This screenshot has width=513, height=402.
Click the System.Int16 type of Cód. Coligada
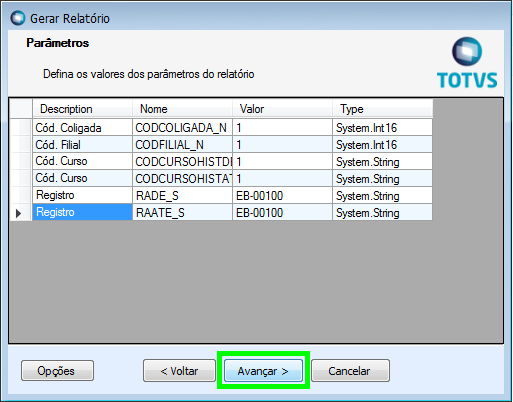pos(383,128)
